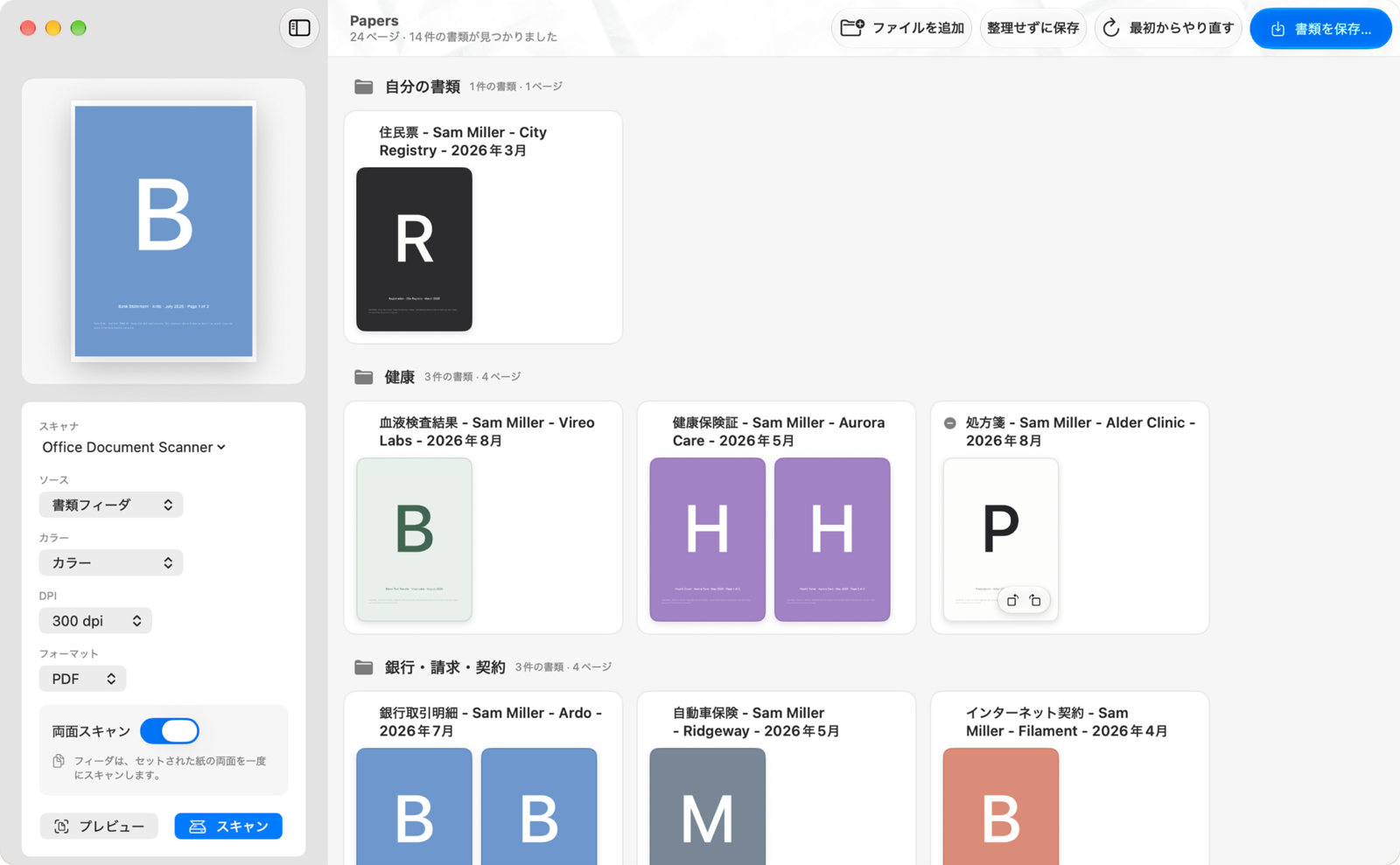Open the 住民票 City Registry R thumbnail
Viewport: 1400px width, 865px height.
(x=414, y=249)
